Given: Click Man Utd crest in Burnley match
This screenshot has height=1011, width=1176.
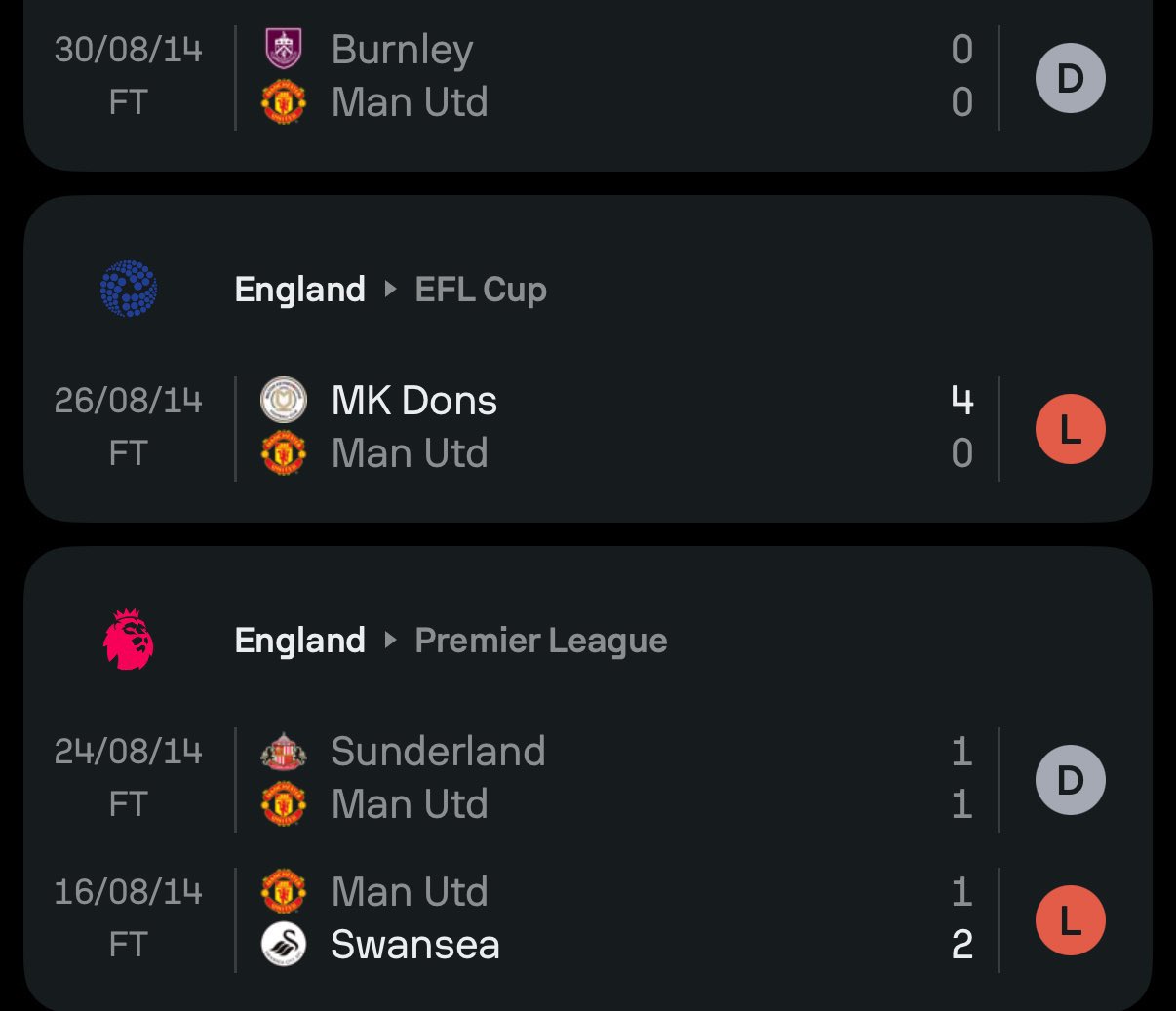Looking at the screenshot, I should point(284,102).
